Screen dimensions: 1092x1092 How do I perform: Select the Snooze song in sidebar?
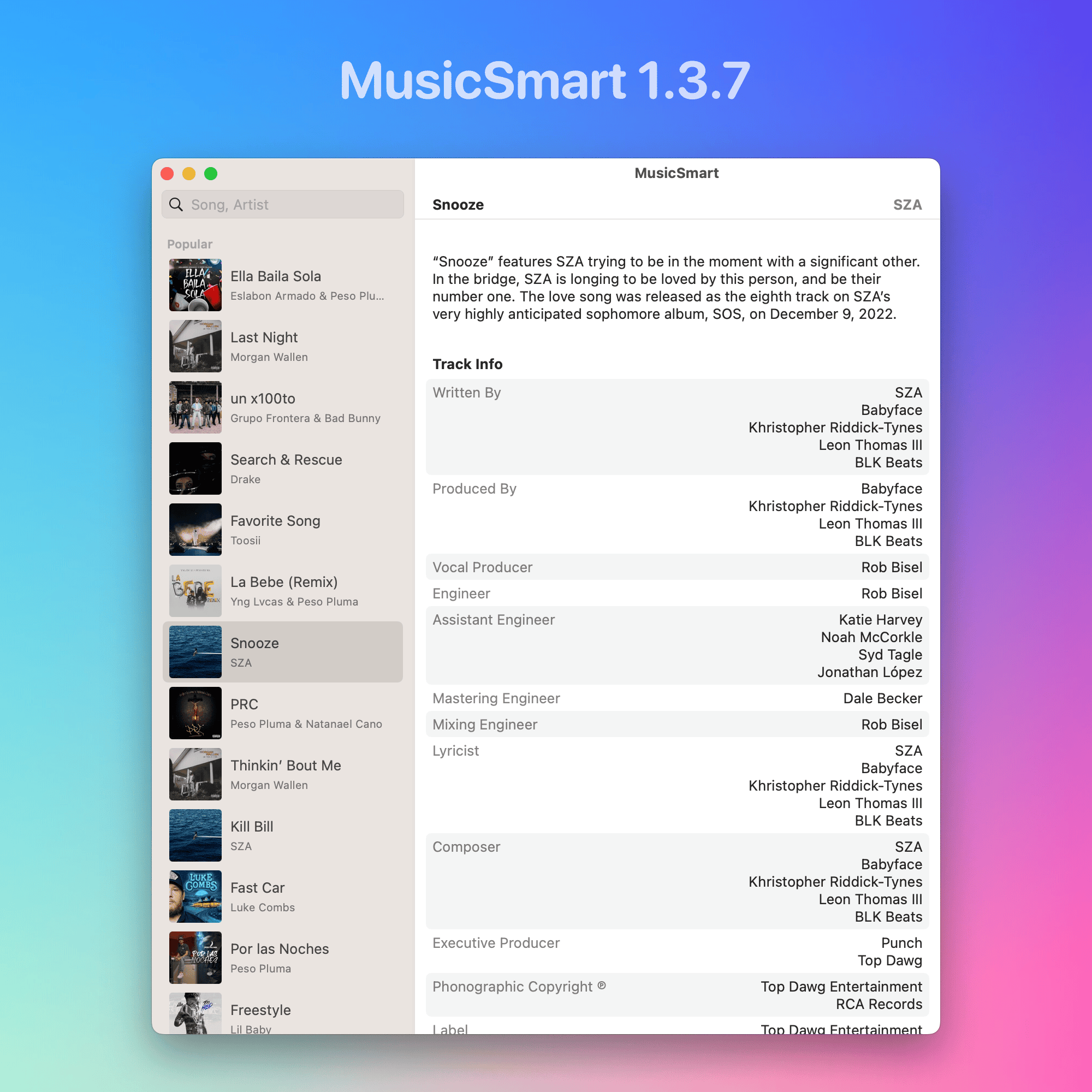(283, 652)
